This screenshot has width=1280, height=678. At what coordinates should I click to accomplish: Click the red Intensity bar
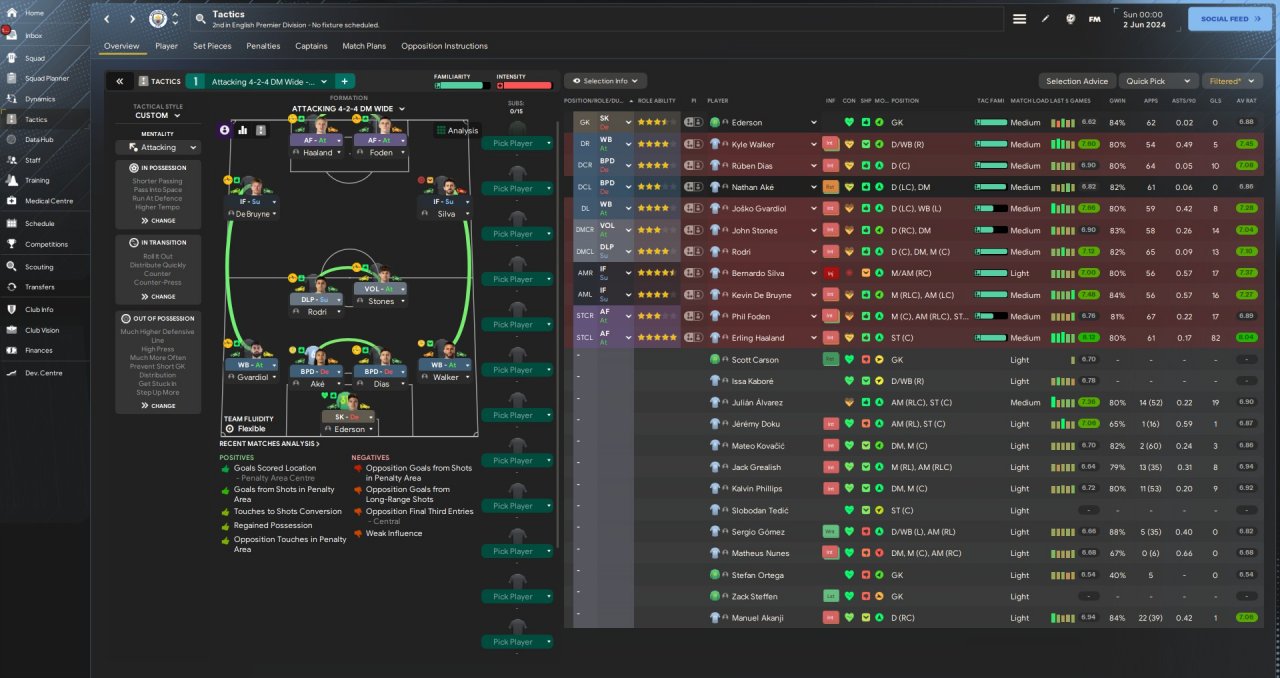(524, 86)
